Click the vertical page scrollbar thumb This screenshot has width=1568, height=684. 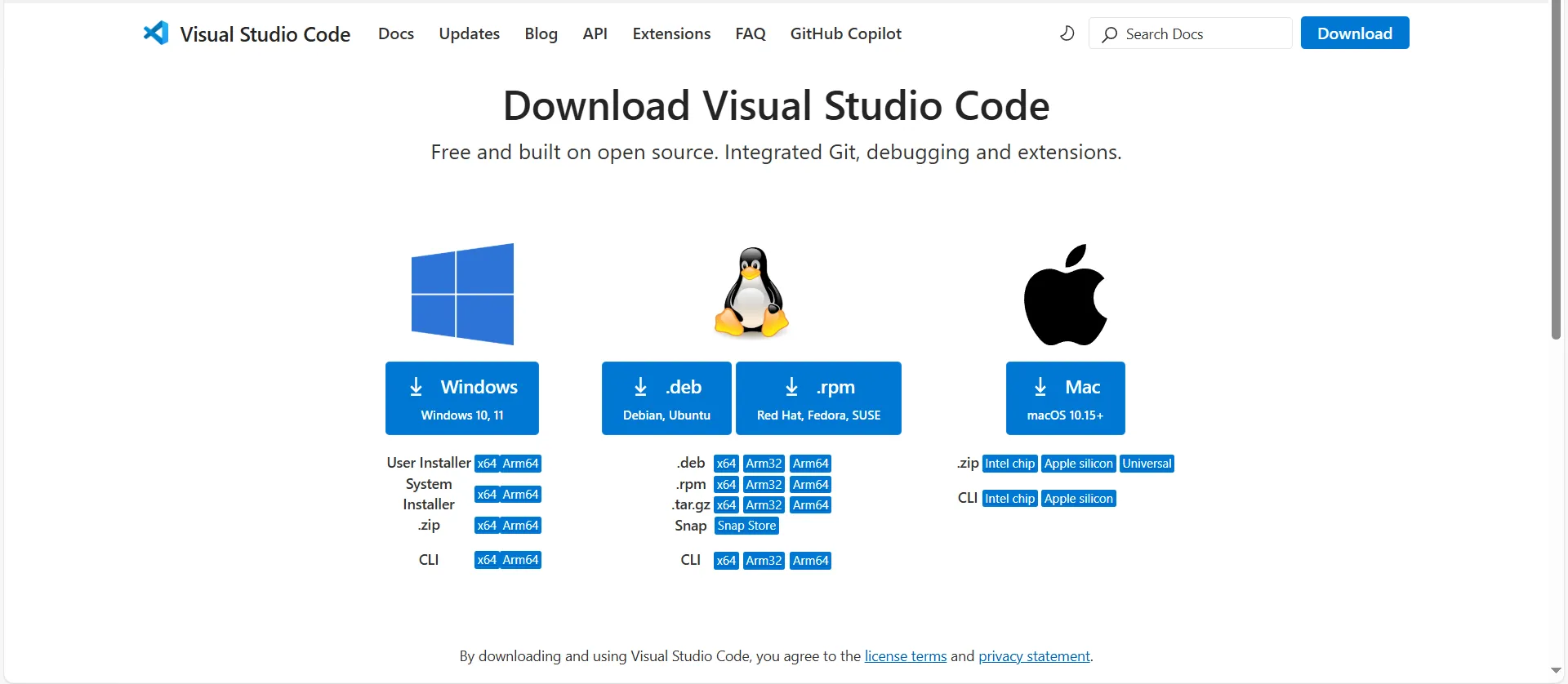click(x=1556, y=171)
